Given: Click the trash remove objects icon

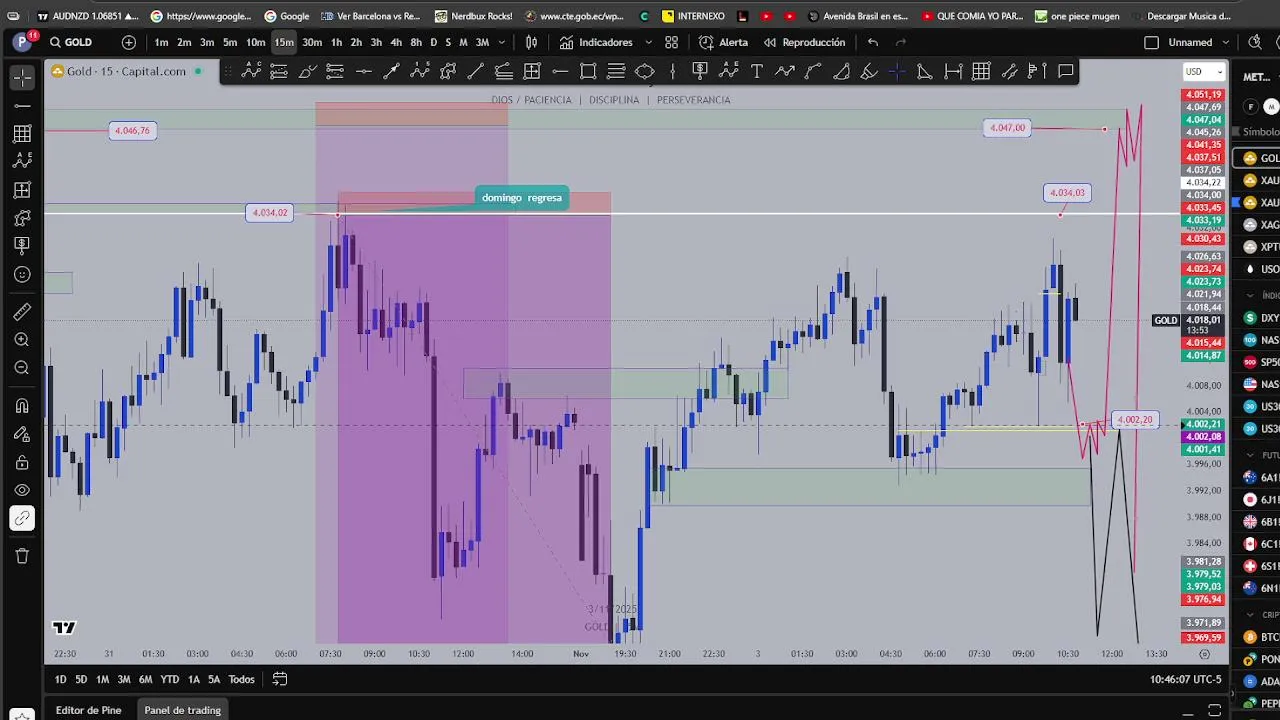Looking at the screenshot, I should click(x=22, y=556).
